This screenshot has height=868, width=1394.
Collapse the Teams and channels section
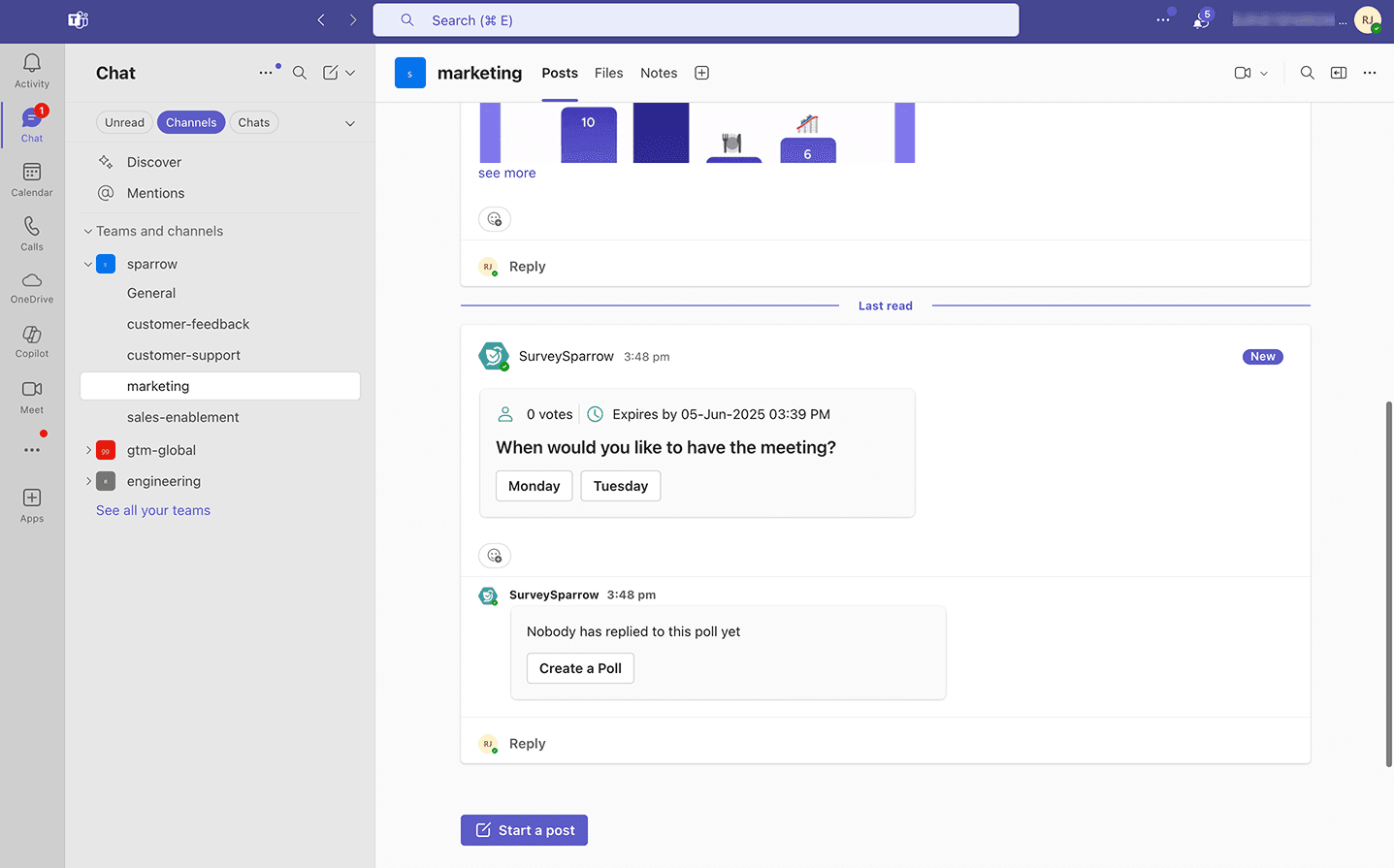88,231
